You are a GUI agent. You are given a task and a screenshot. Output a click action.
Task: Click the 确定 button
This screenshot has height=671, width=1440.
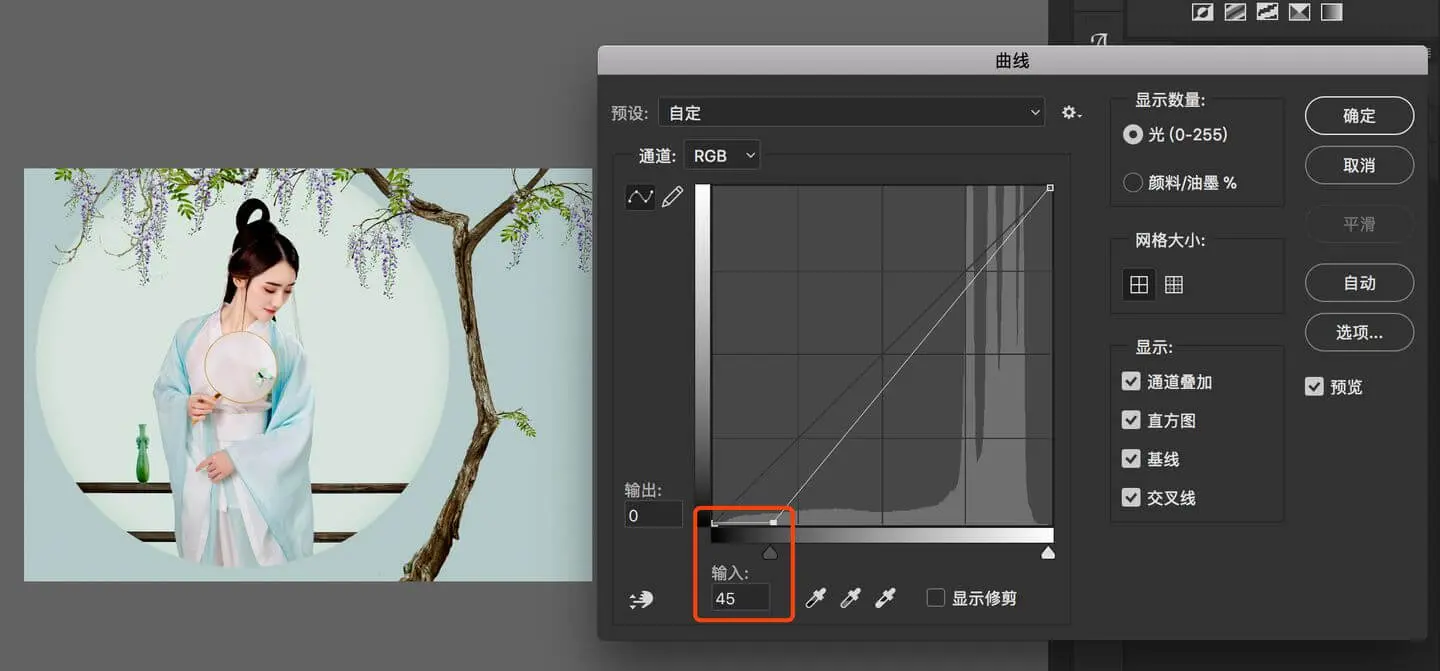tap(1359, 115)
